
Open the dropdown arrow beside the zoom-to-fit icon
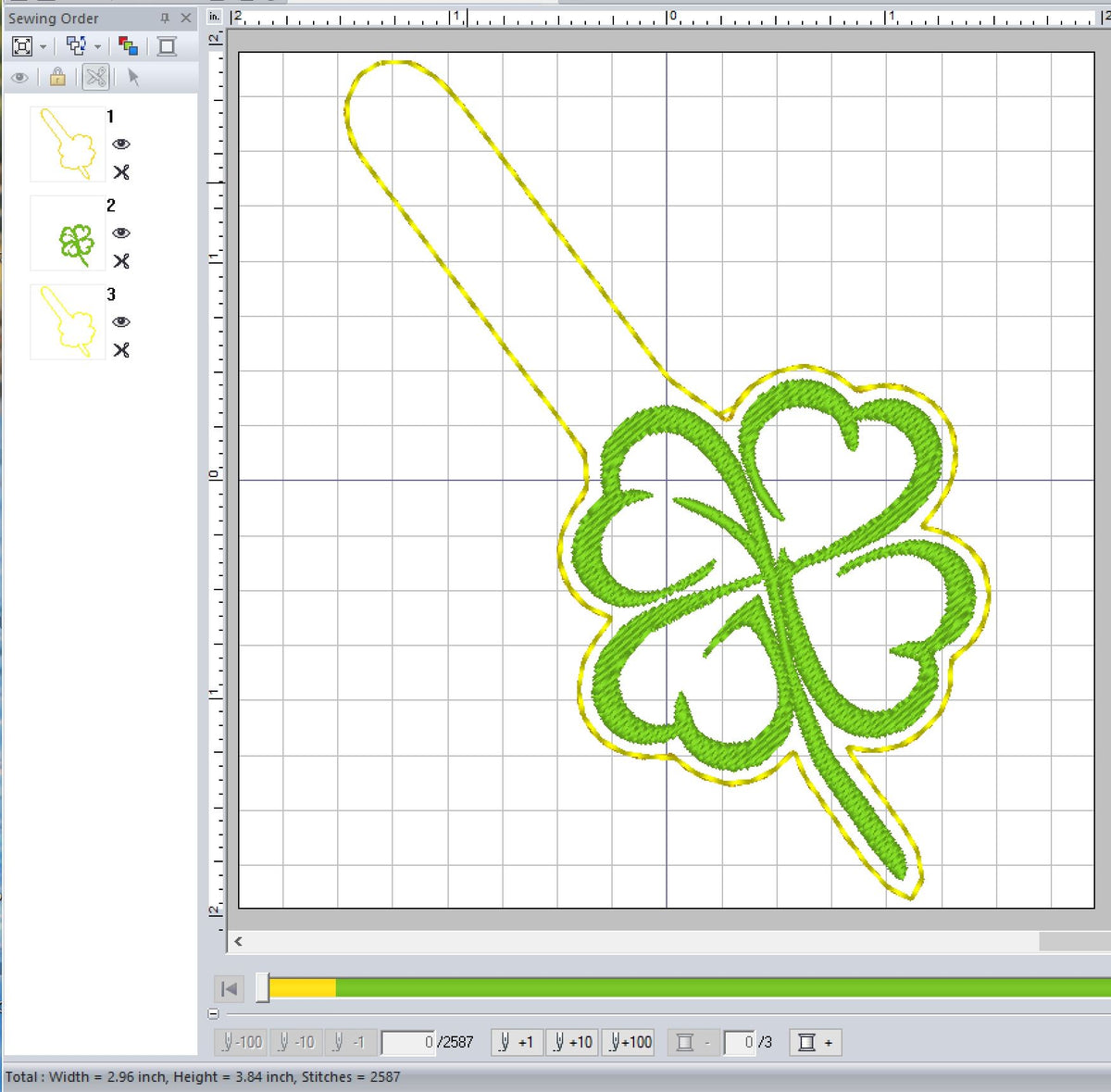[x=44, y=47]
